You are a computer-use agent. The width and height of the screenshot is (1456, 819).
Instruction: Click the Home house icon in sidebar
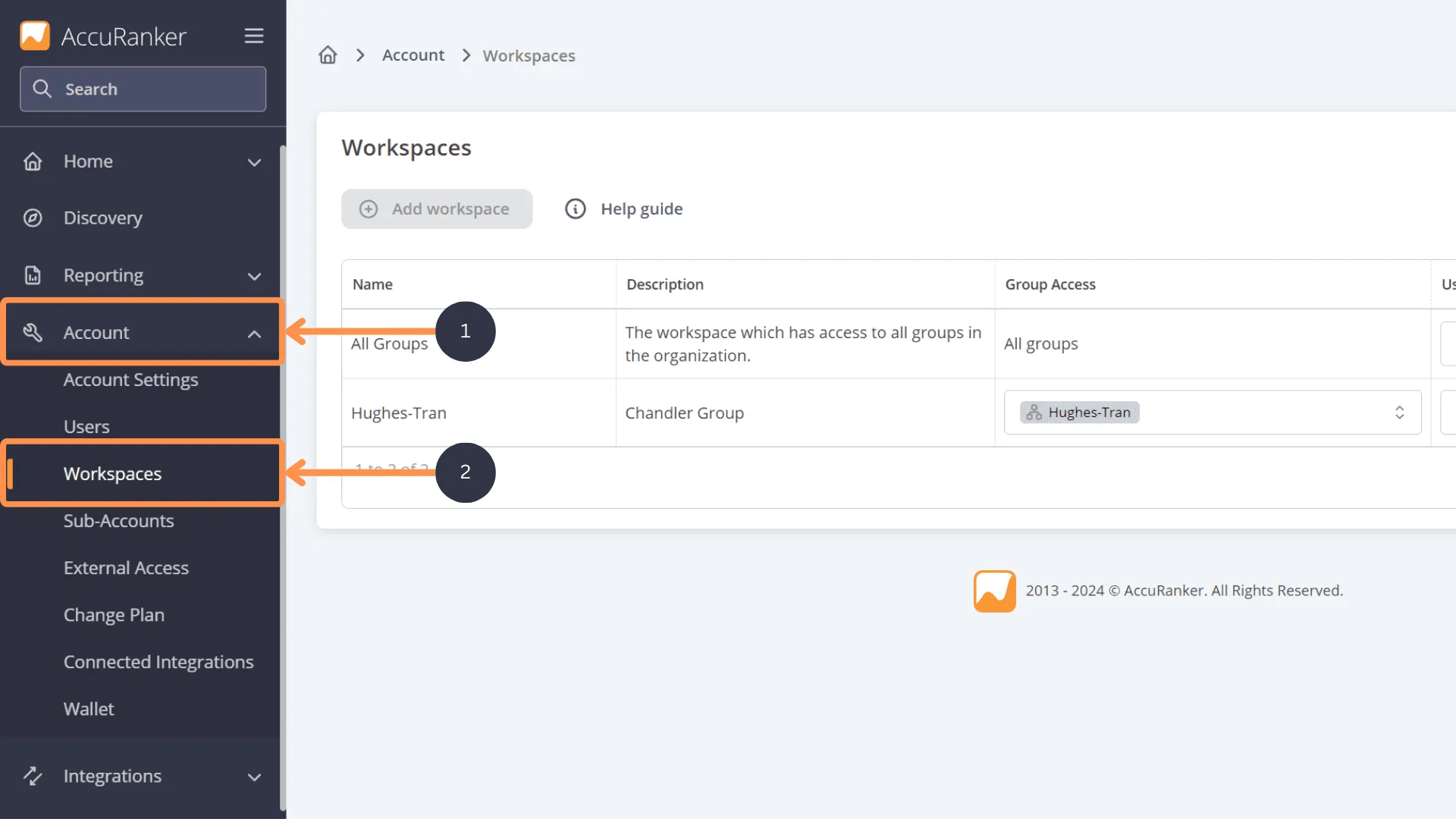pyautogui.click(x=33, y=161)
